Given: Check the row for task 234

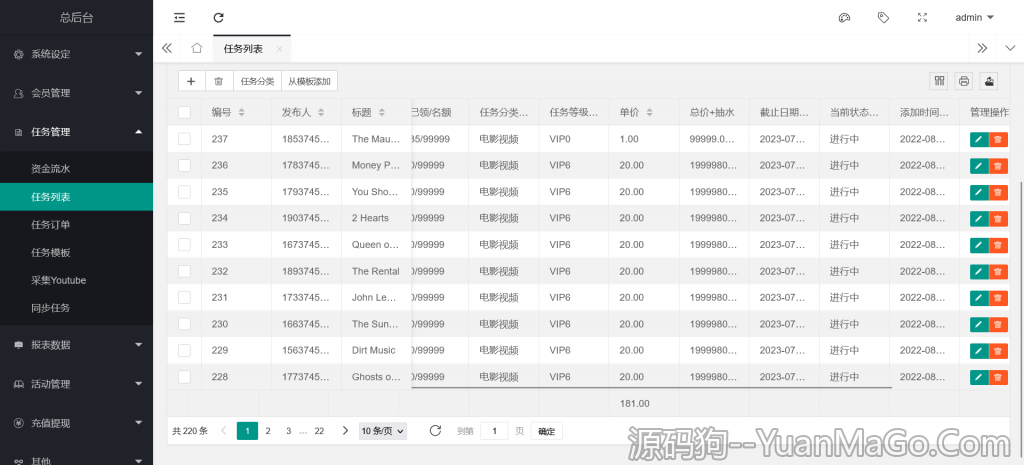Looking at the screenshot, I should [x=184, y=218].
